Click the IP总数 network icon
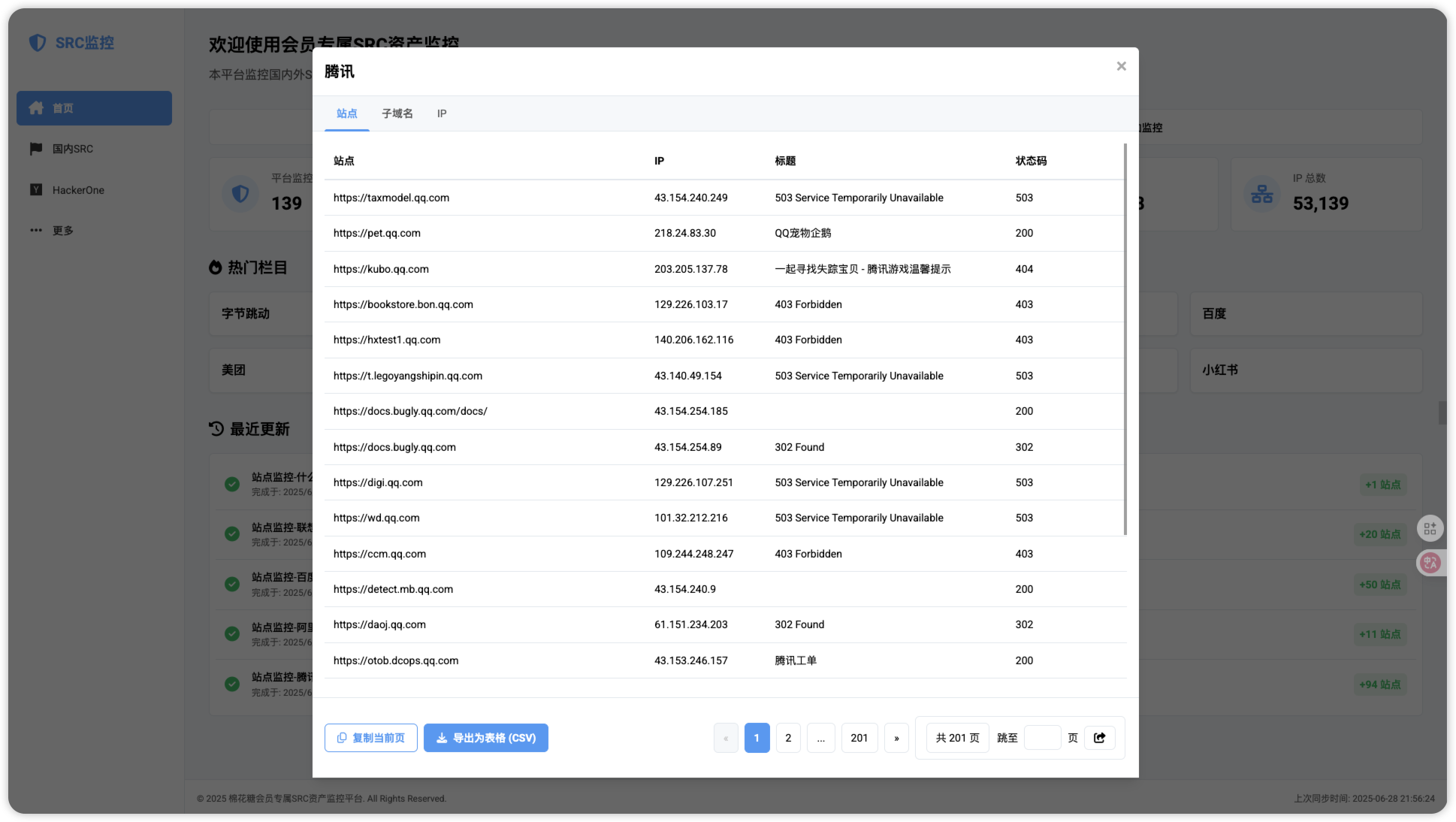 click(1261, 195)
